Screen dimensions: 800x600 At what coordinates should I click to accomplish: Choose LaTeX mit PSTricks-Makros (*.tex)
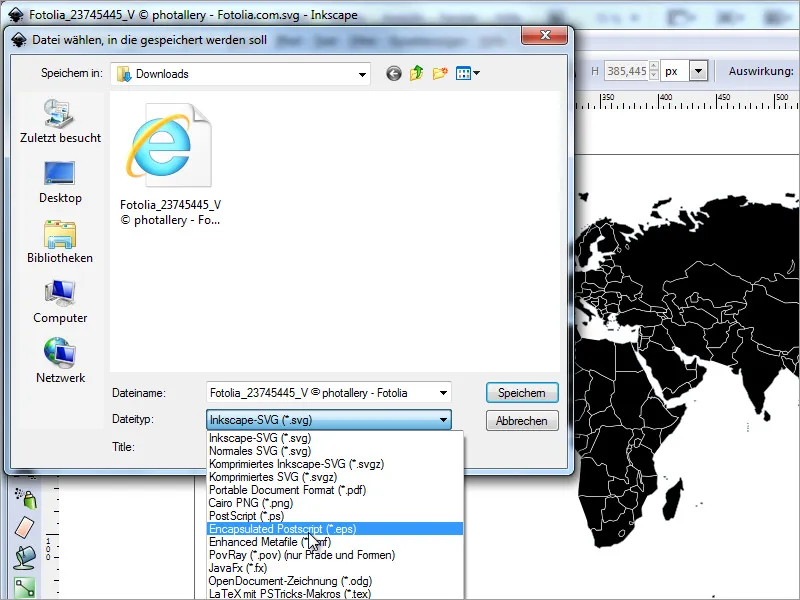tap(335, 594)
